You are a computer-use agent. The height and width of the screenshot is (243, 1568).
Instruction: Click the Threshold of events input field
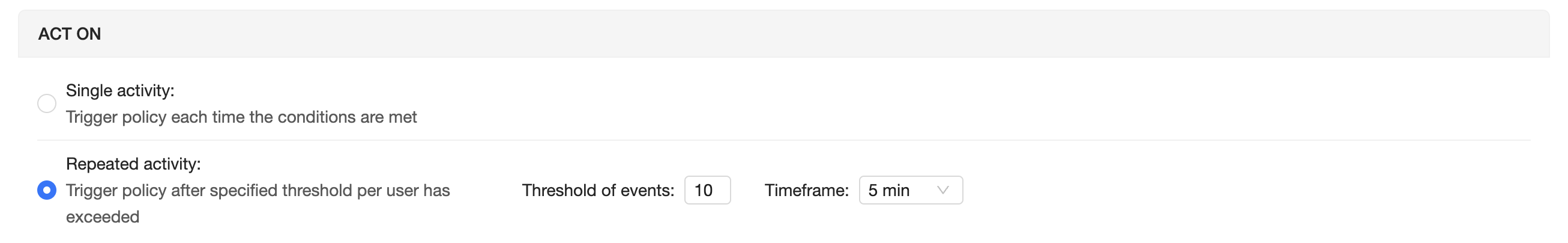[x=707, y=191]
